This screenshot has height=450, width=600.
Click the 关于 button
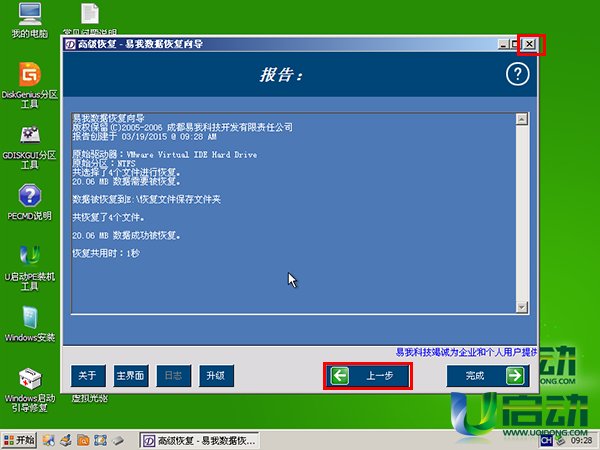(x=87, y=376)
